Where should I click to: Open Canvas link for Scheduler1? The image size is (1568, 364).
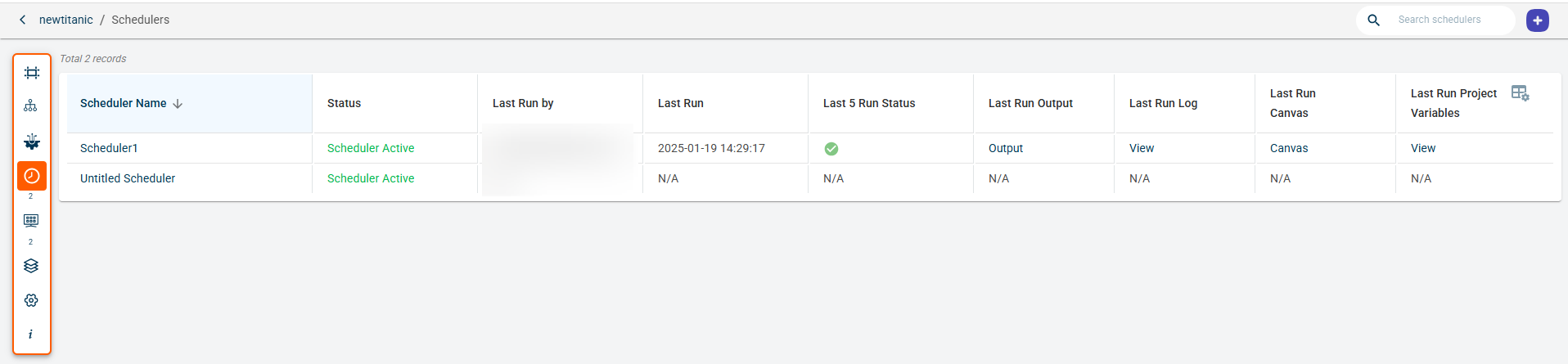click(x=1289, y=148)
